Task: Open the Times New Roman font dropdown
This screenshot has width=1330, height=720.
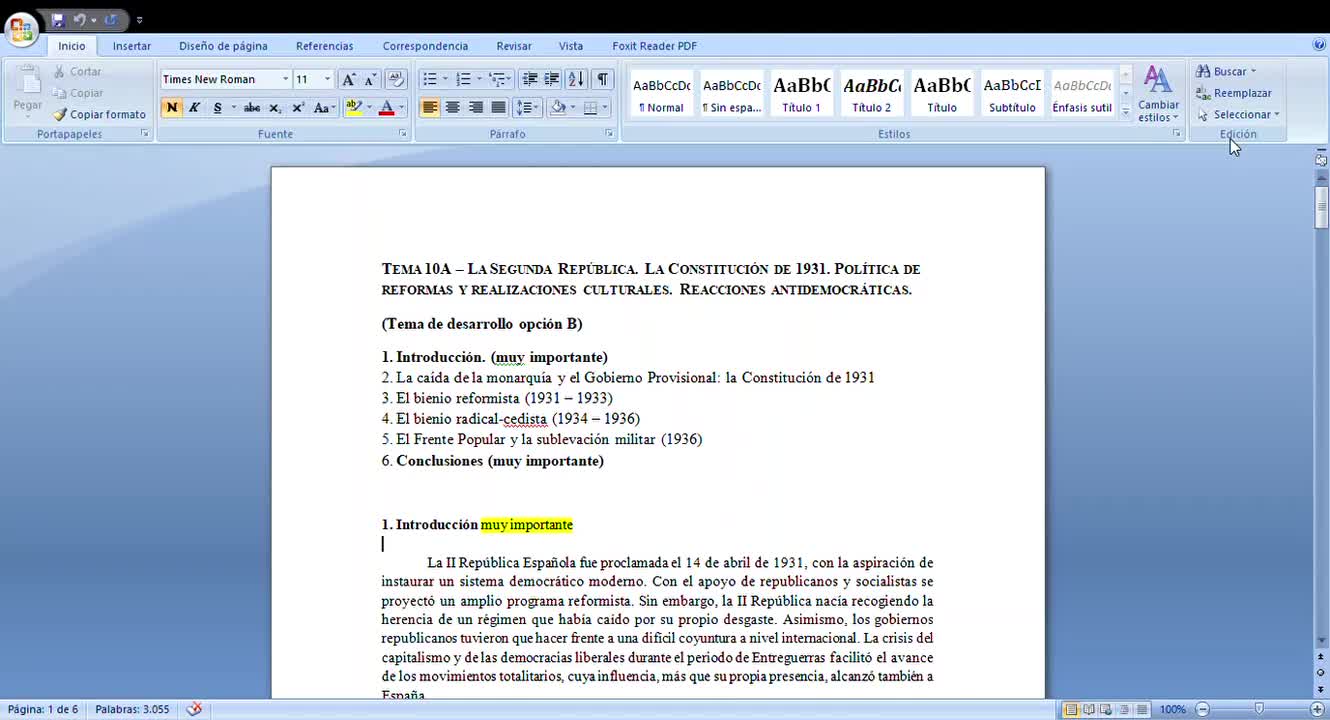Action: click(x=285, y=79)
